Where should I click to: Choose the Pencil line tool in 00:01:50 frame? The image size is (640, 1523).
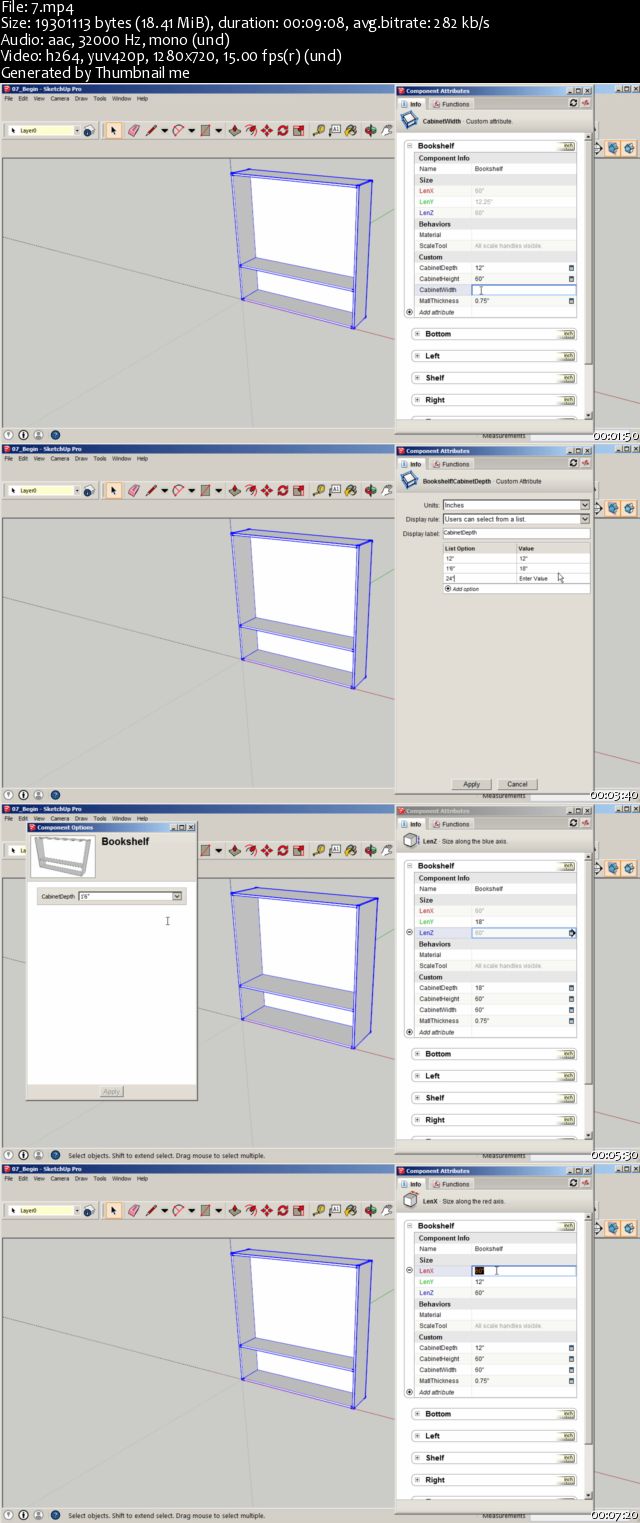coord(152,130)
